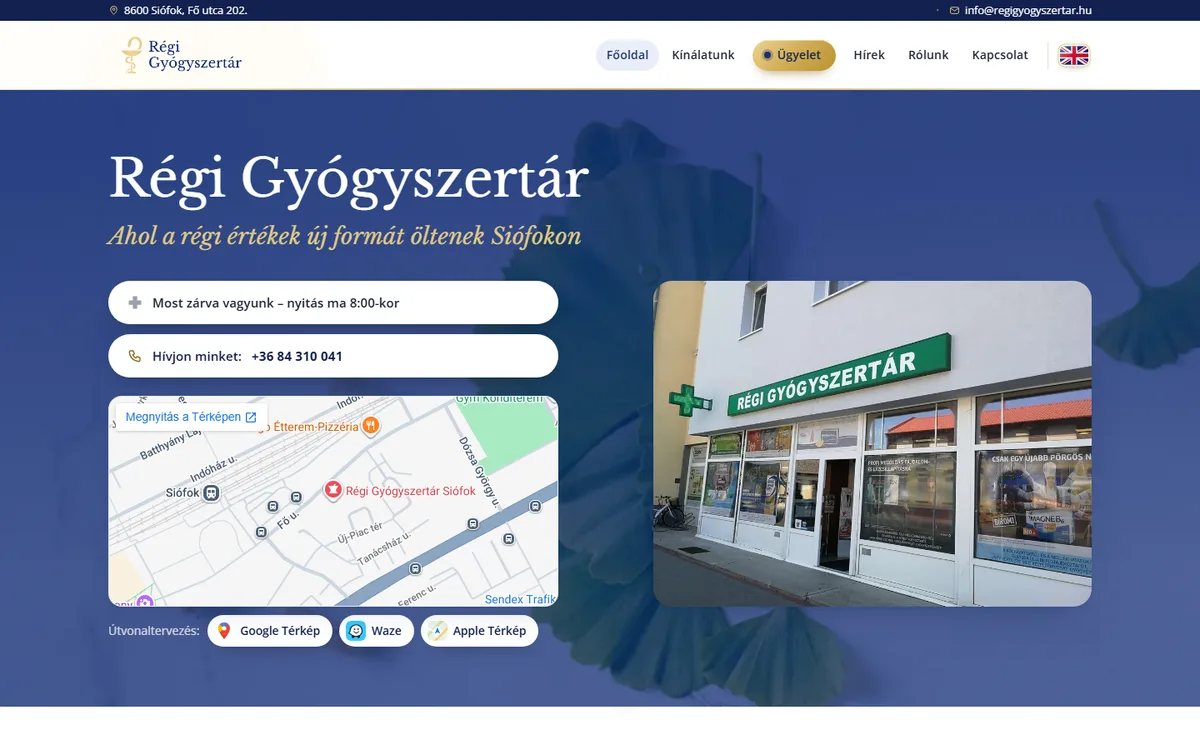Image resolution: width=1200 pixels, height=750 pixels.
Task: Plan route with Google Térkép button
Action: pyautogui.click(x=270, y=631)
